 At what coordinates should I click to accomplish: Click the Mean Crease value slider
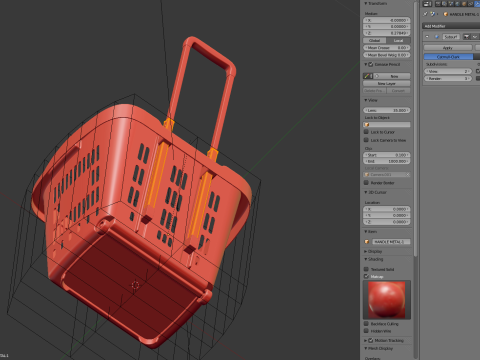coord(387,48)
